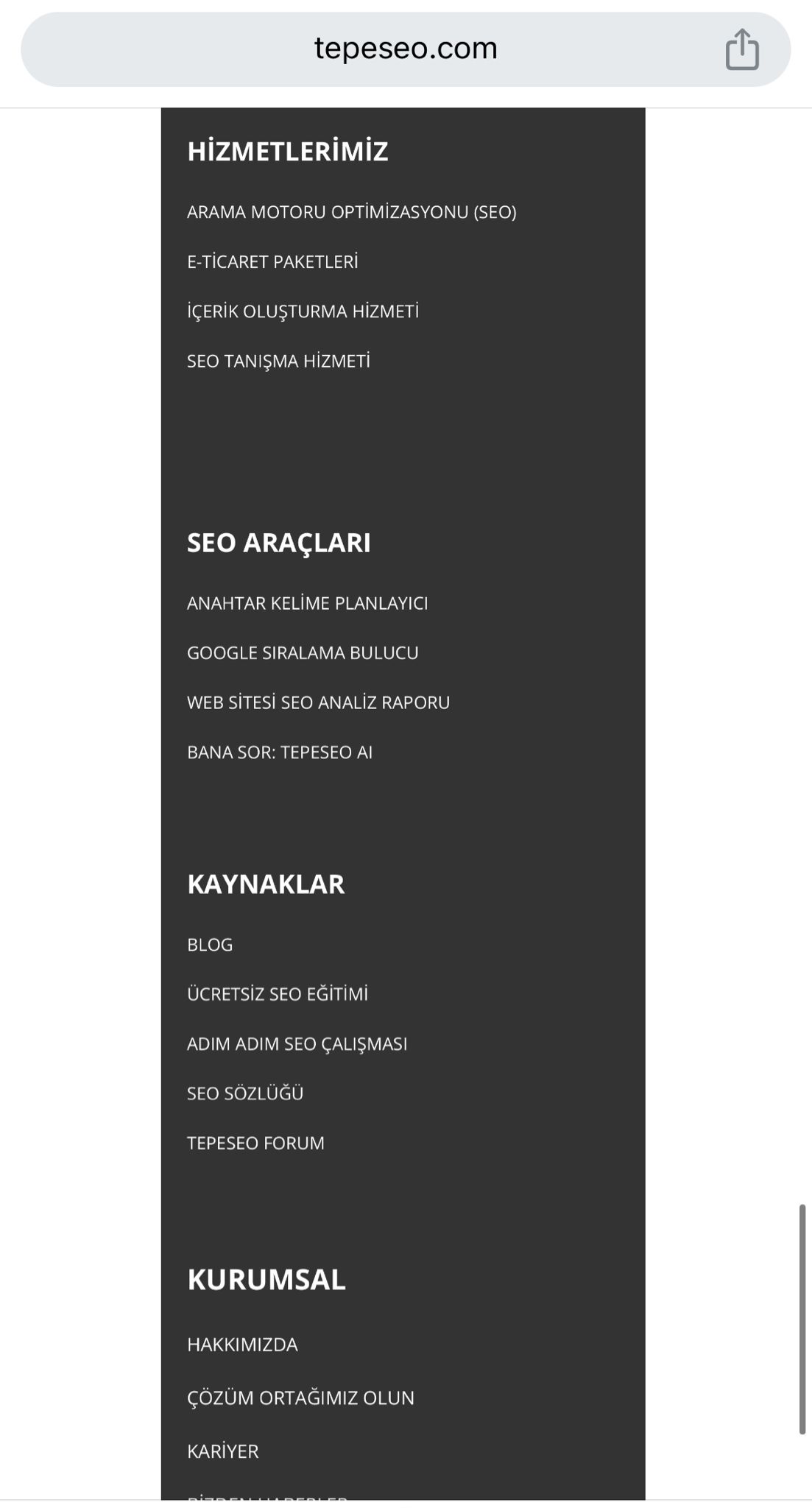Open Arama Motoru Optimizasyonu (SEO) link
This screenshot has height=1508, width=812.
pyautogui.click(x=351, y=212)
